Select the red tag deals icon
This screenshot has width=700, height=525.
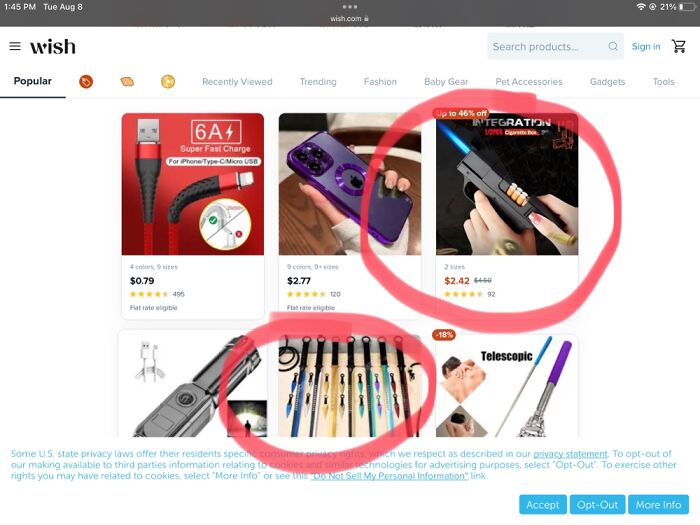click(86, 82)
